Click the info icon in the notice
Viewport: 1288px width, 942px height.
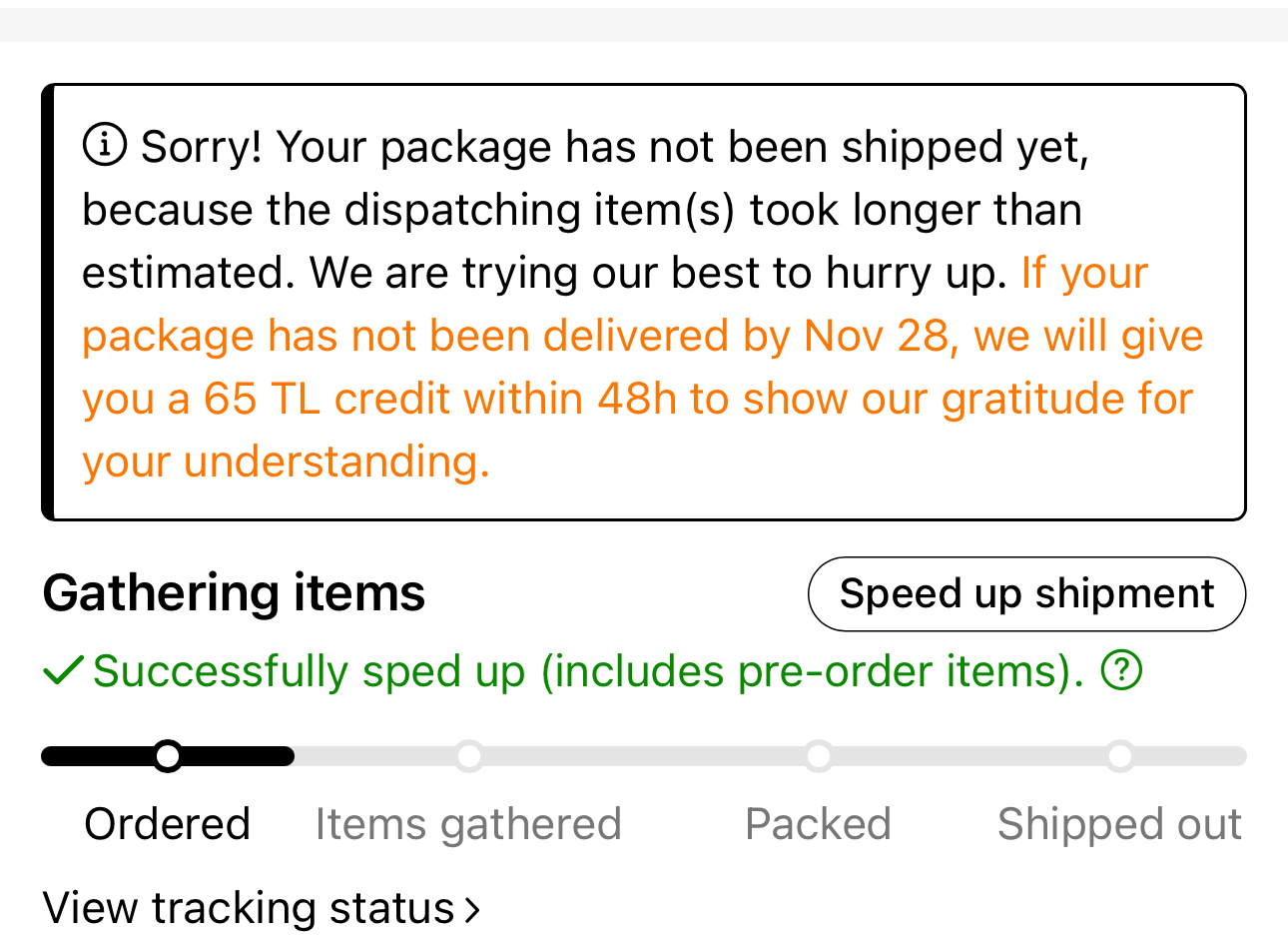click(x=104, y=145)
